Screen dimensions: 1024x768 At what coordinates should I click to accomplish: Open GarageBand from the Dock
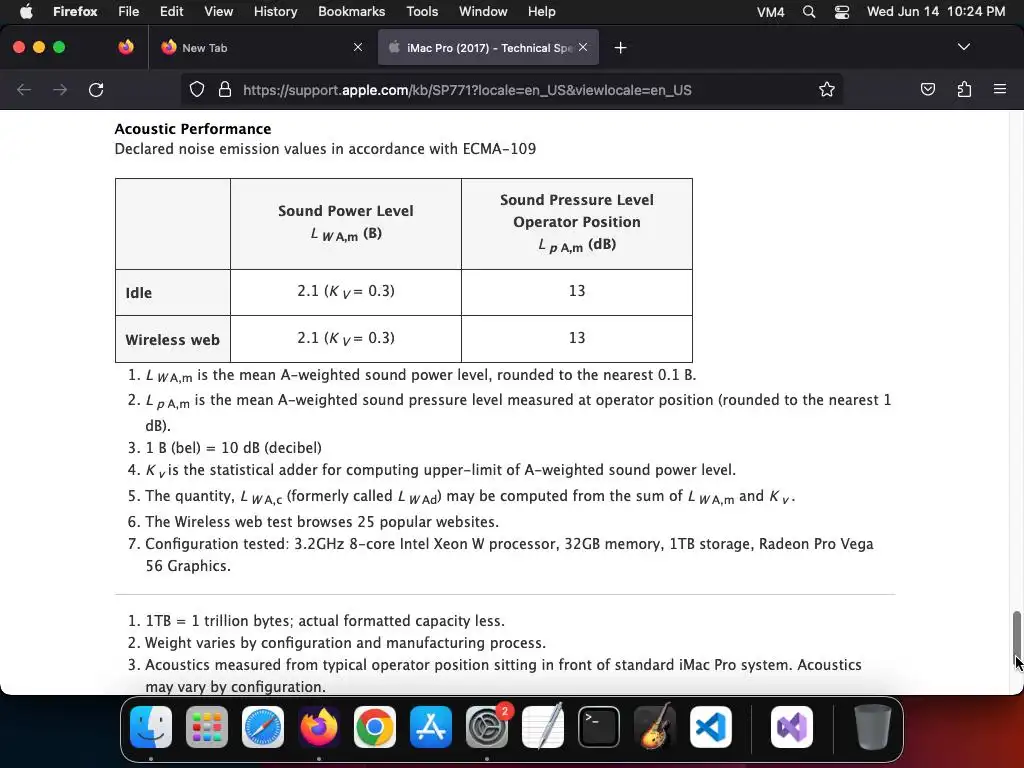pos(655,727)
